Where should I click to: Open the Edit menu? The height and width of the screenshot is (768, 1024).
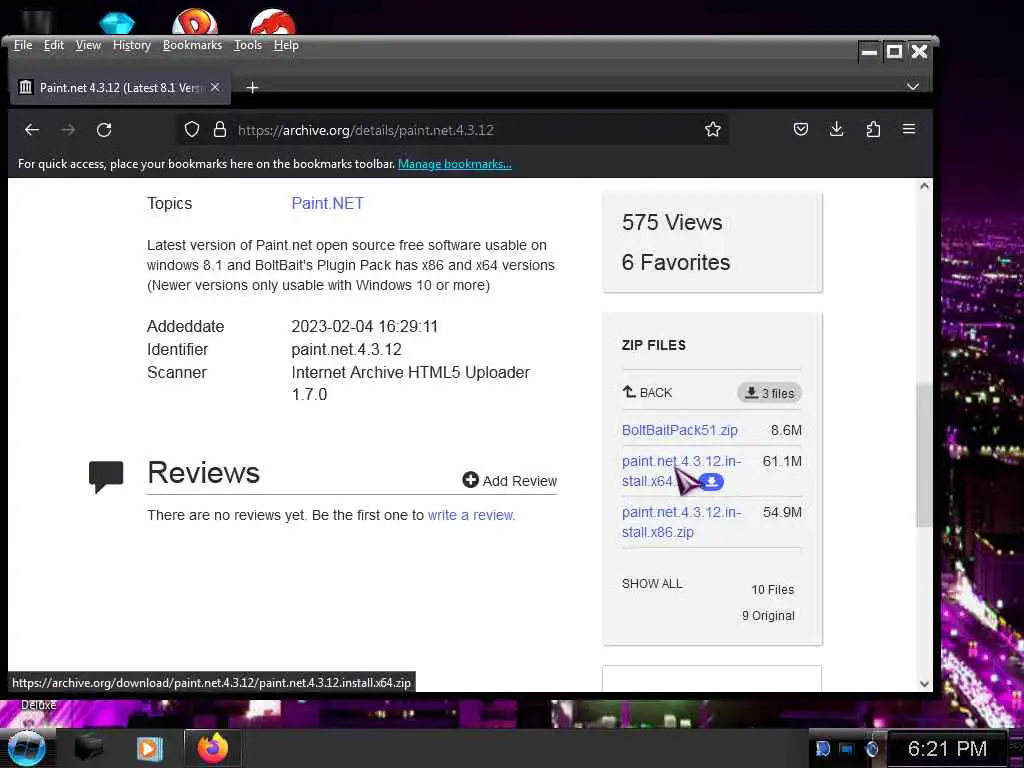click(x=54, y=45)
